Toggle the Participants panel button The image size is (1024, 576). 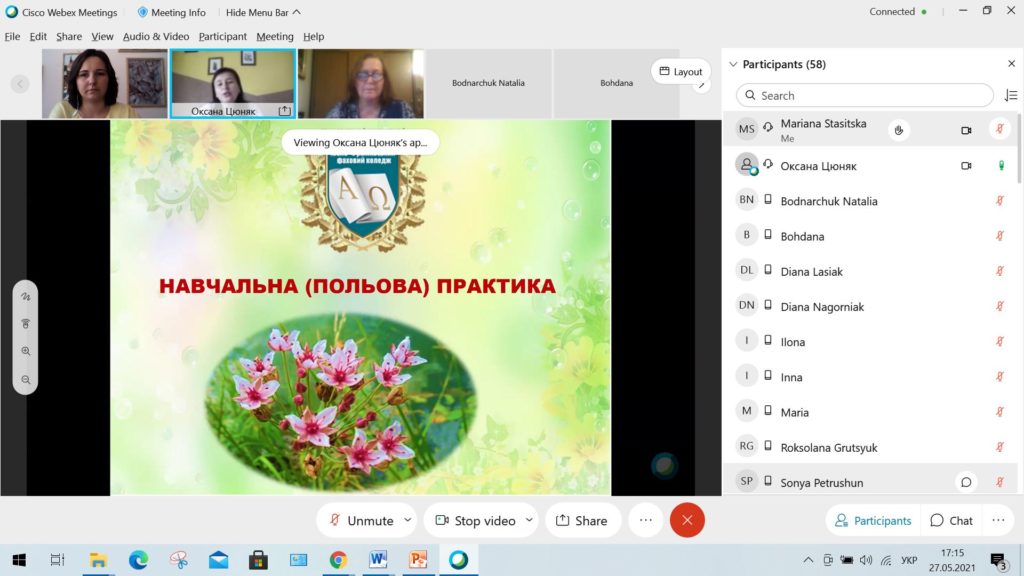(873, 520)
